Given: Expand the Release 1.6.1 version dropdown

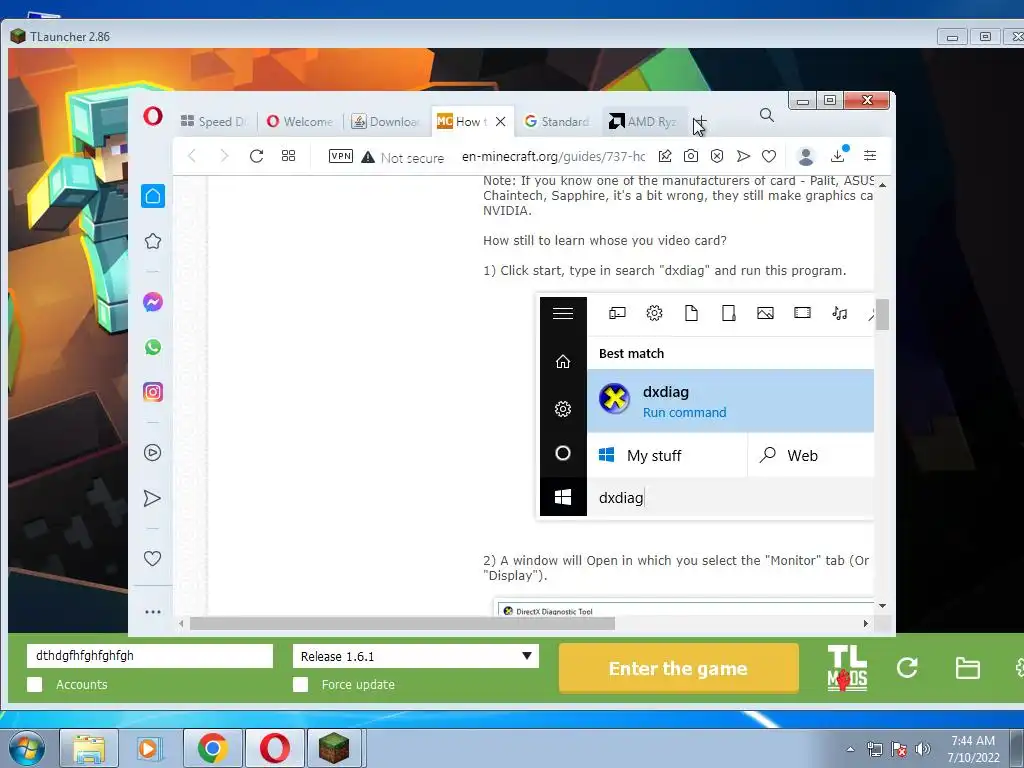Looking at the screenshot, I should click(x=526, y=656).
